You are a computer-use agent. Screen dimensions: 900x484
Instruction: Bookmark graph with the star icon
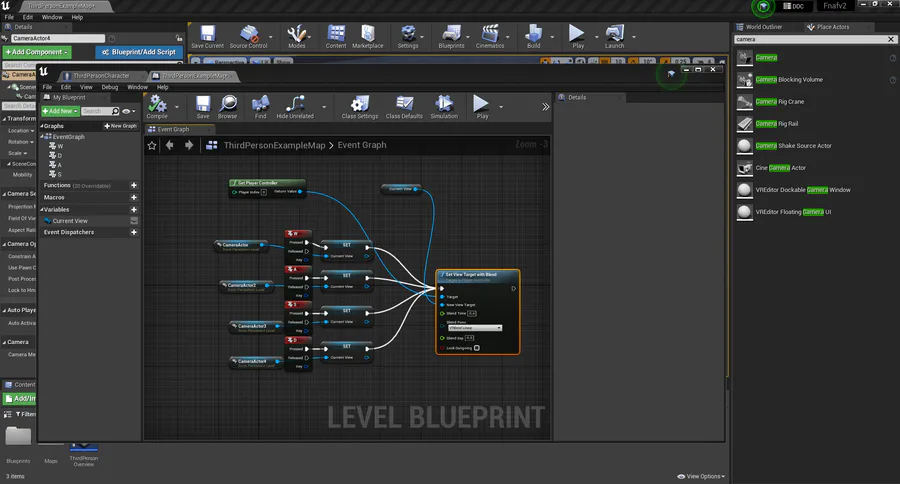coord(152,145)
